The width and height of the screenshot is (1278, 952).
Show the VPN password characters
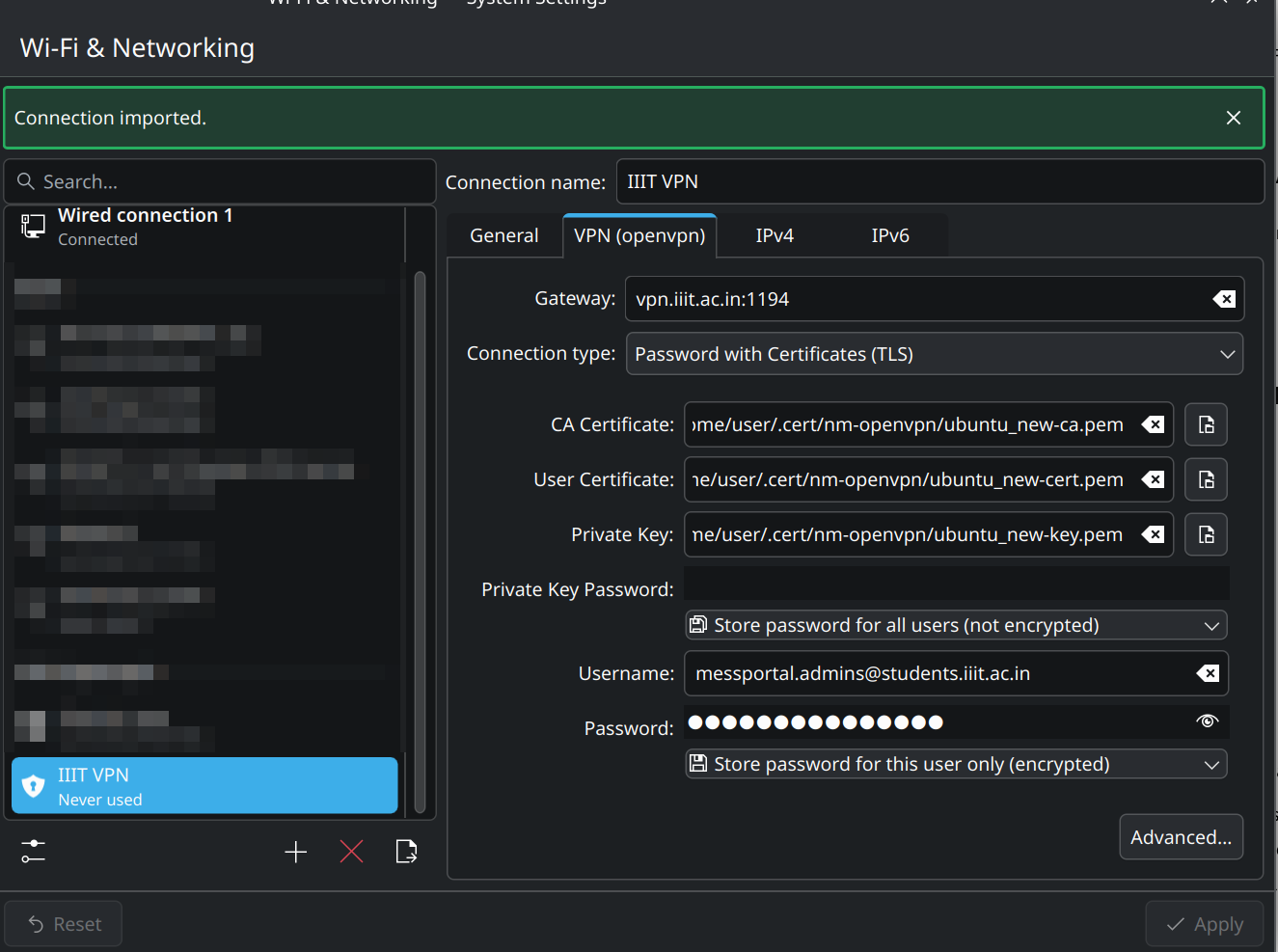point(1207,721)
